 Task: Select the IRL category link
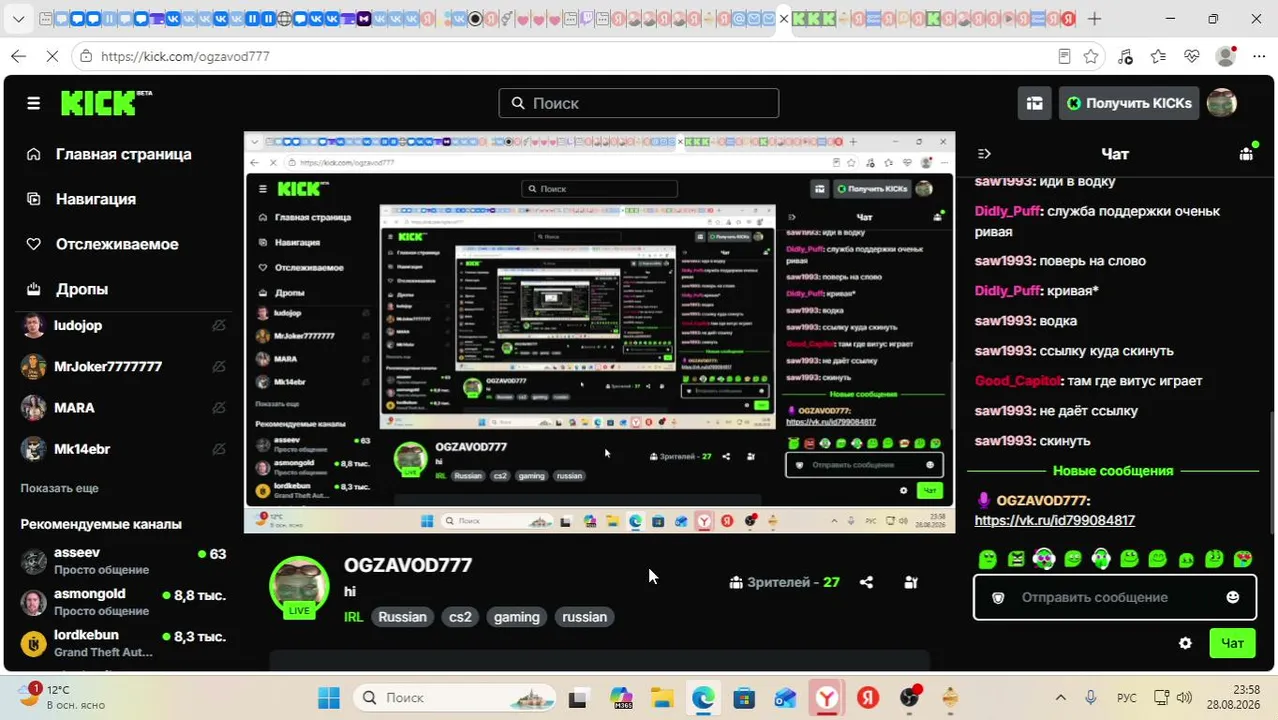(354, 617)
